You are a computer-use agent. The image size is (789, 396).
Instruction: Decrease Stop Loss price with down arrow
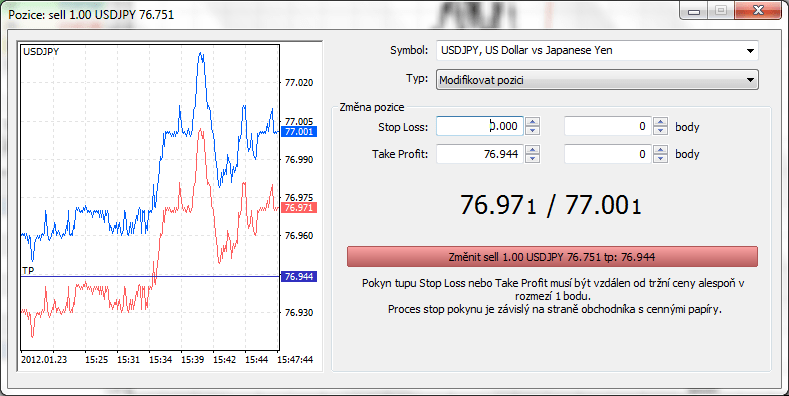tap(532, 131)
